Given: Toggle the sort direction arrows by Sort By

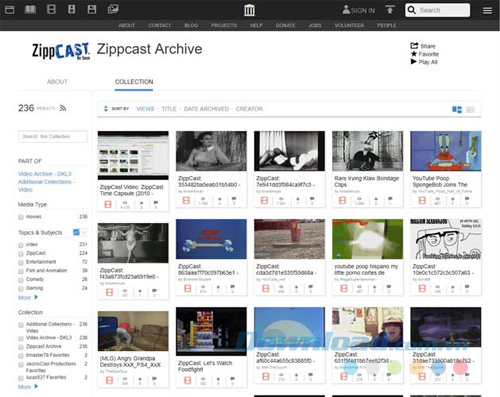Looking at the screenshot, I should click(x=106, y=109).
